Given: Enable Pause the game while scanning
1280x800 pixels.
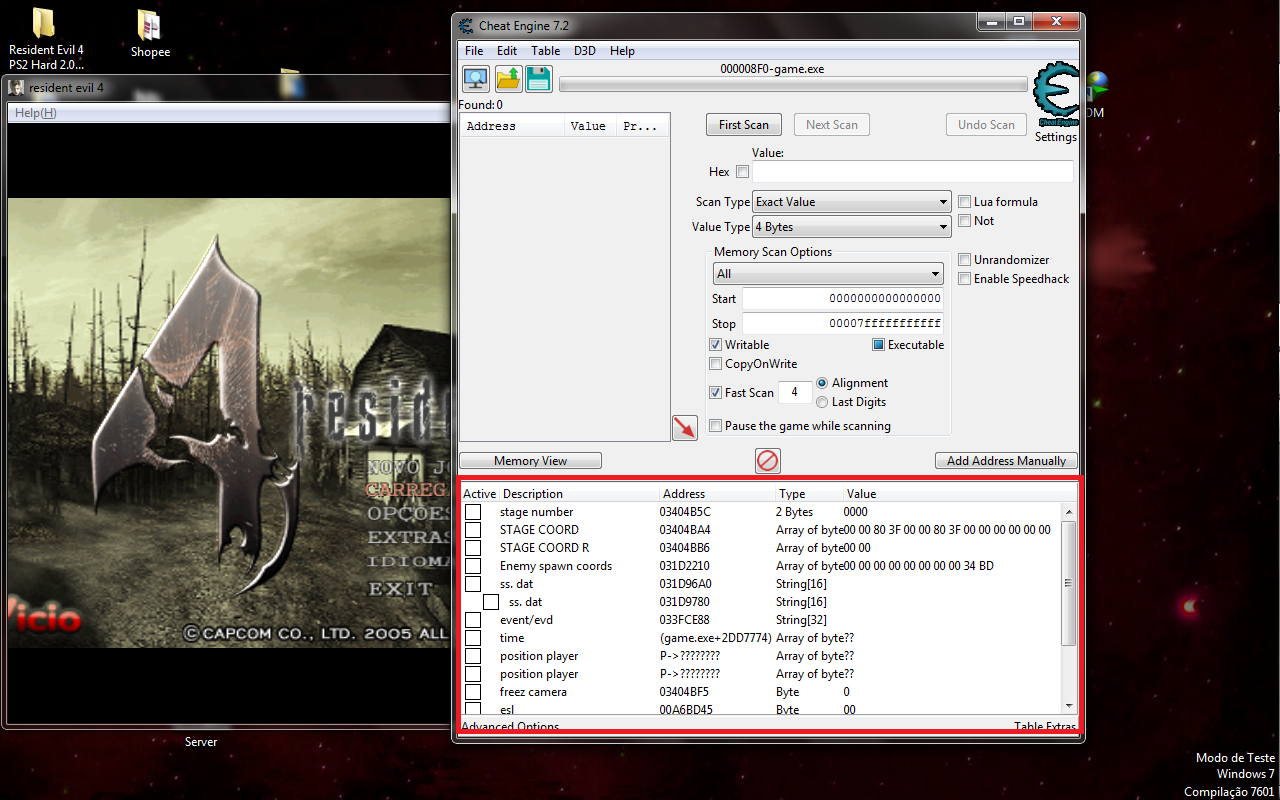Looking at the screenshot, I should 715,426.
